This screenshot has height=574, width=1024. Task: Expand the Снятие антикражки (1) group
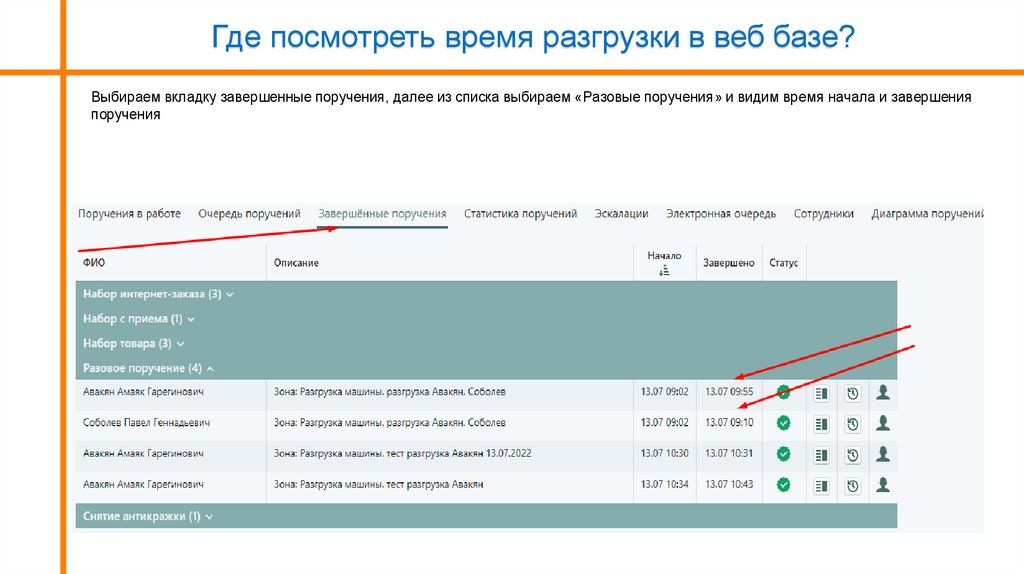[x=148, y=516]
